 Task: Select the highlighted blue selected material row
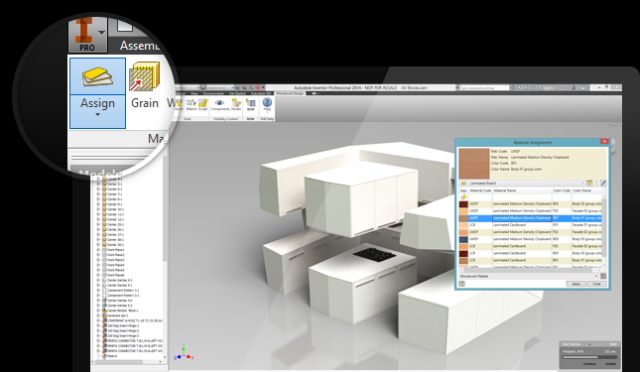coord(531,218)
